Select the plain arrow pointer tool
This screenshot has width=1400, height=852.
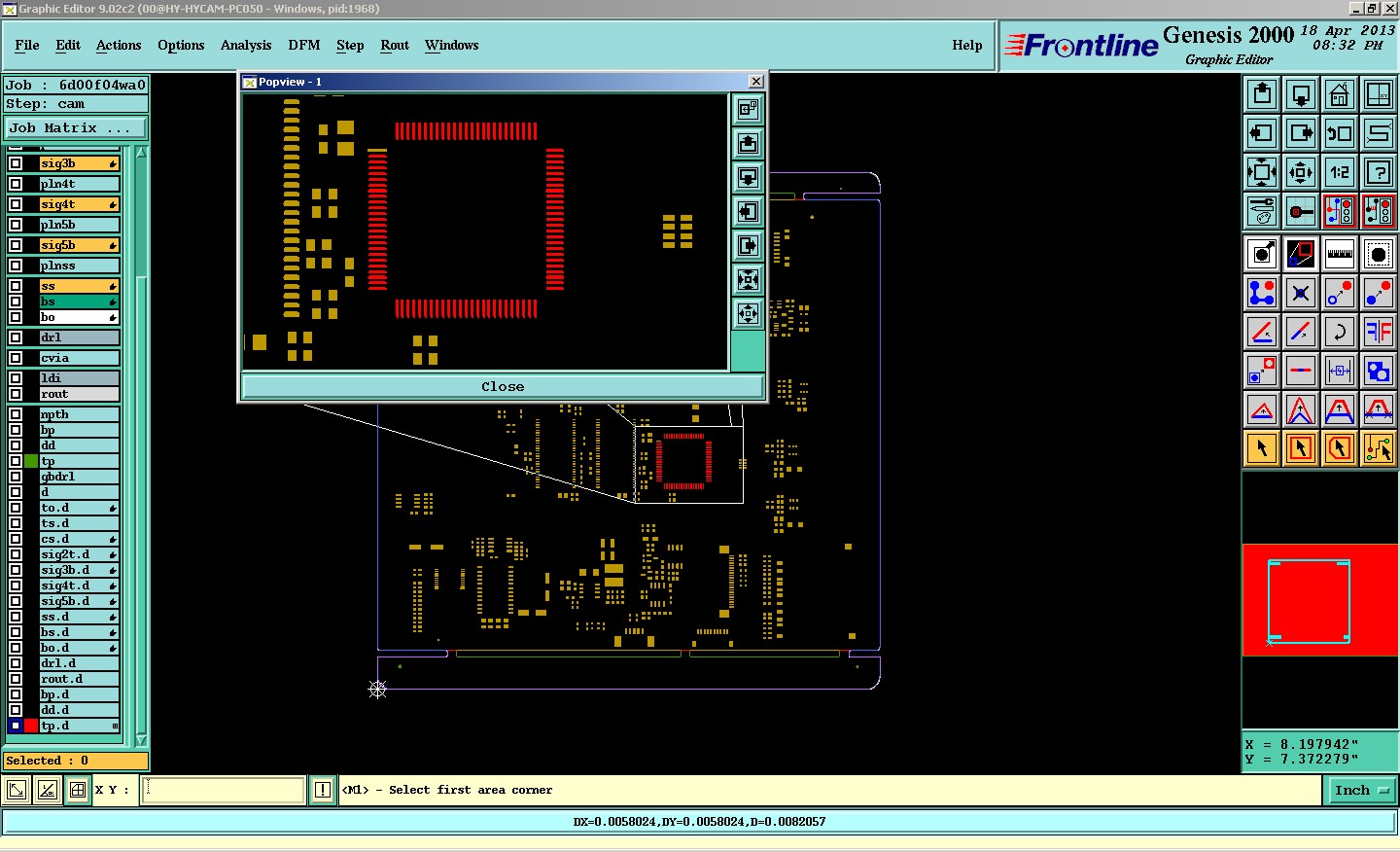tap(1262, 448)
